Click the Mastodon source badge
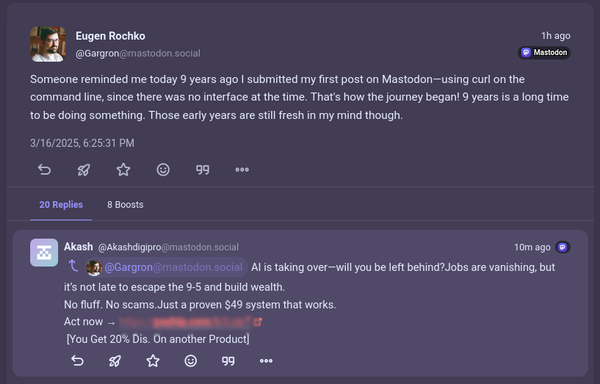Image resolution: width=600 pixels, height=384 pixels. 544,52
